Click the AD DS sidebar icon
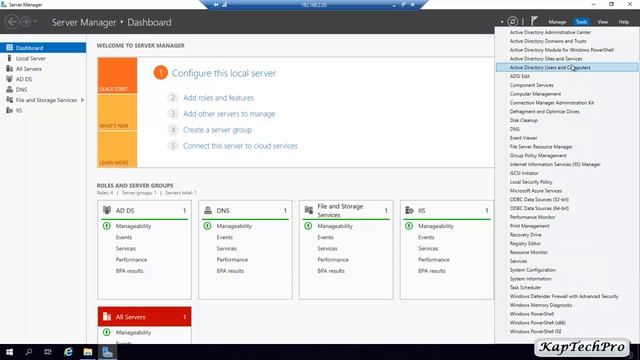Screen dimensions: 640x360 [x=9, y=79]
